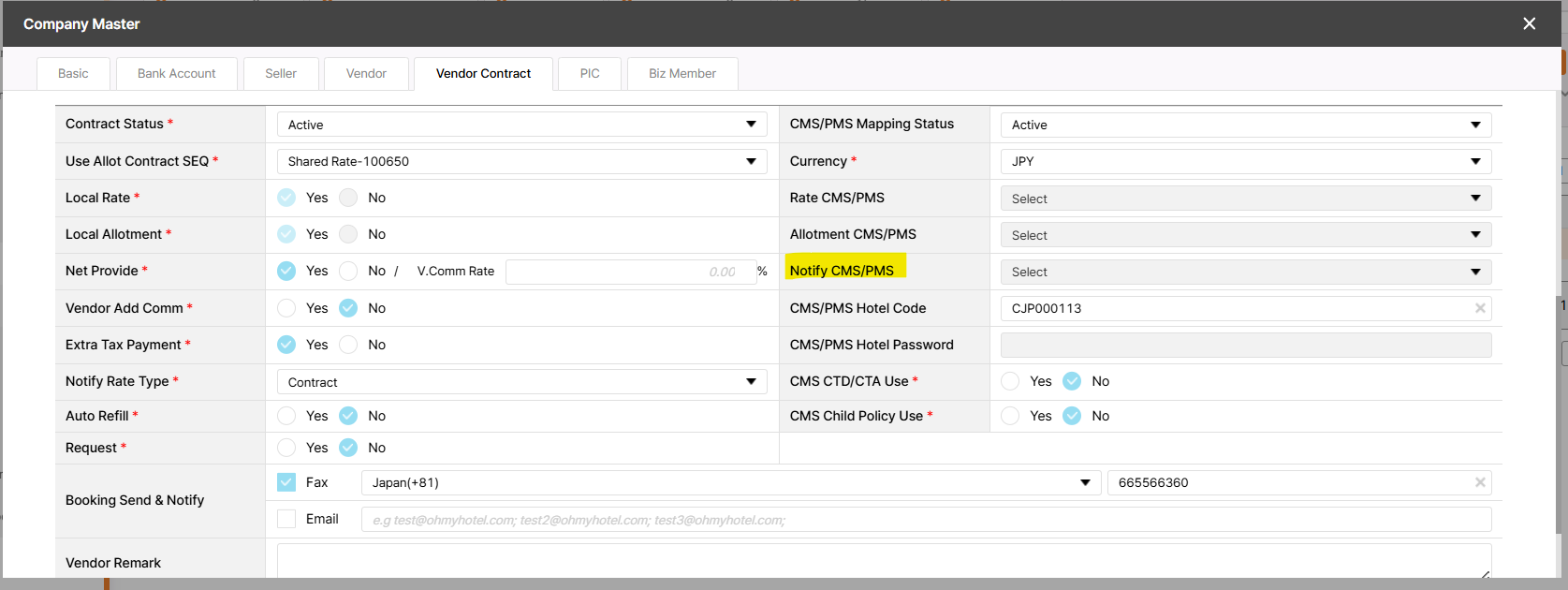This screenshot has height=590, width=1568.
Task: Expand the Currency JPY dropdown
Action: [x=1245, y=161]
